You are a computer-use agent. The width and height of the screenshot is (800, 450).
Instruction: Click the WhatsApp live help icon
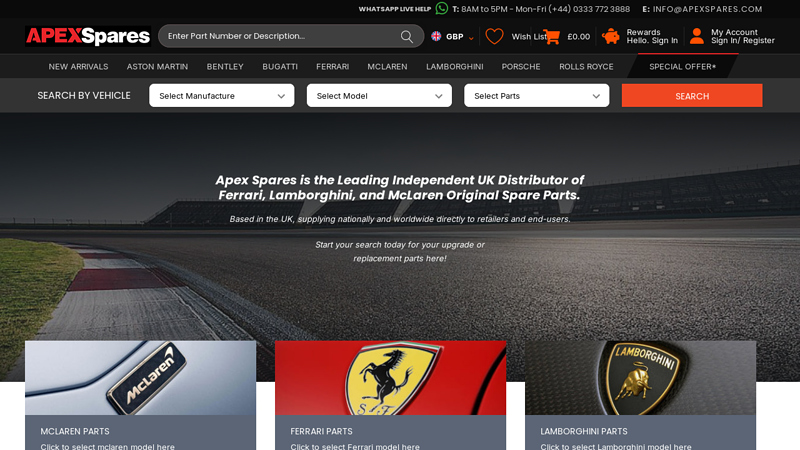pos(442,8)
